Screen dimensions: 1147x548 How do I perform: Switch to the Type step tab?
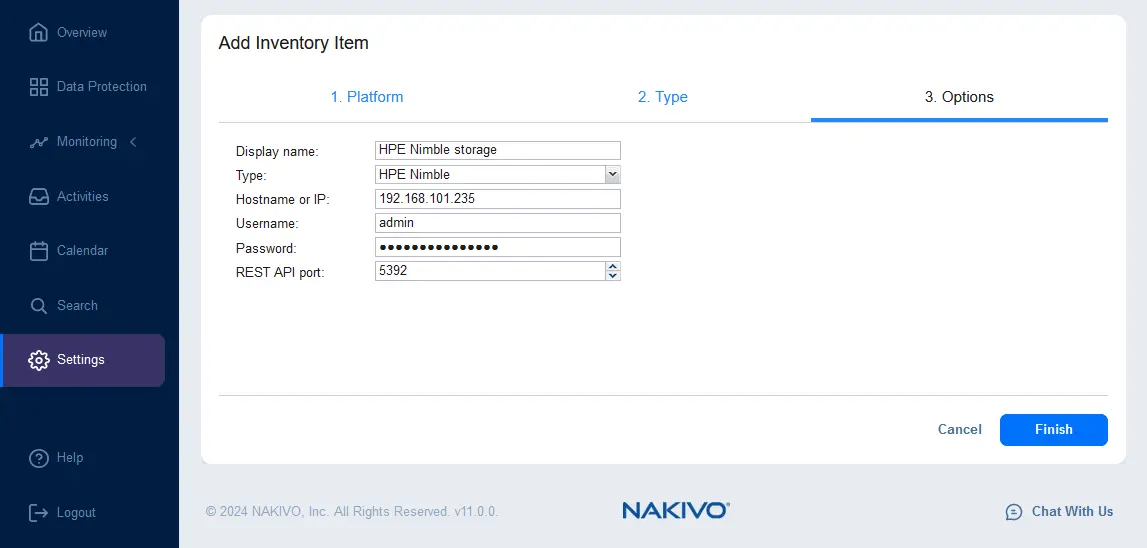(x=663, y=97)
